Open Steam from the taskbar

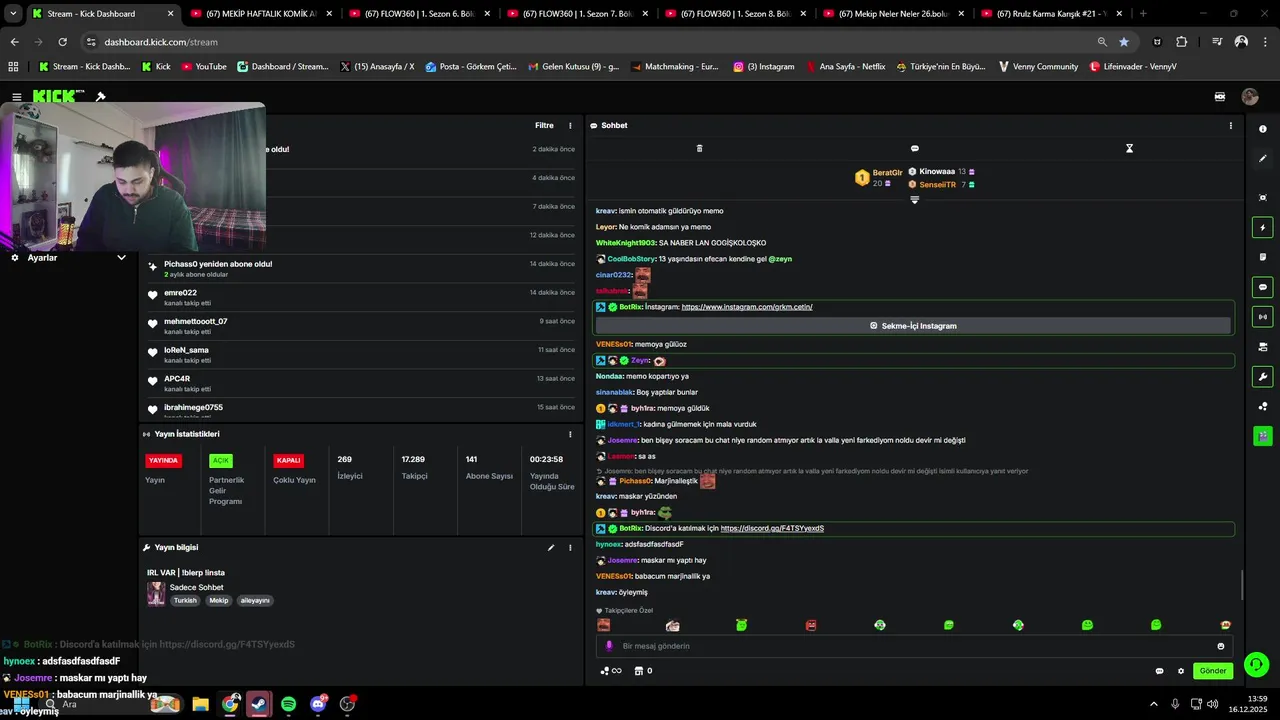point(259,704)
